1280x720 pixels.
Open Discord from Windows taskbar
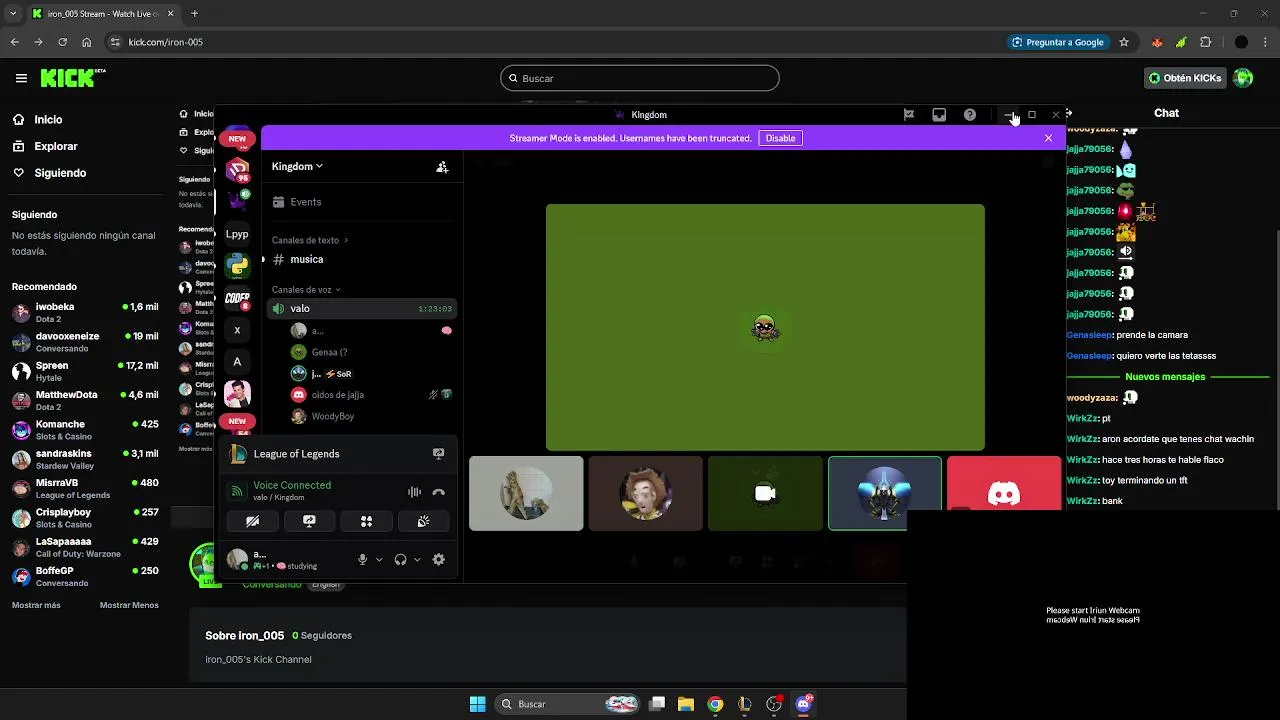pos(803,704)
